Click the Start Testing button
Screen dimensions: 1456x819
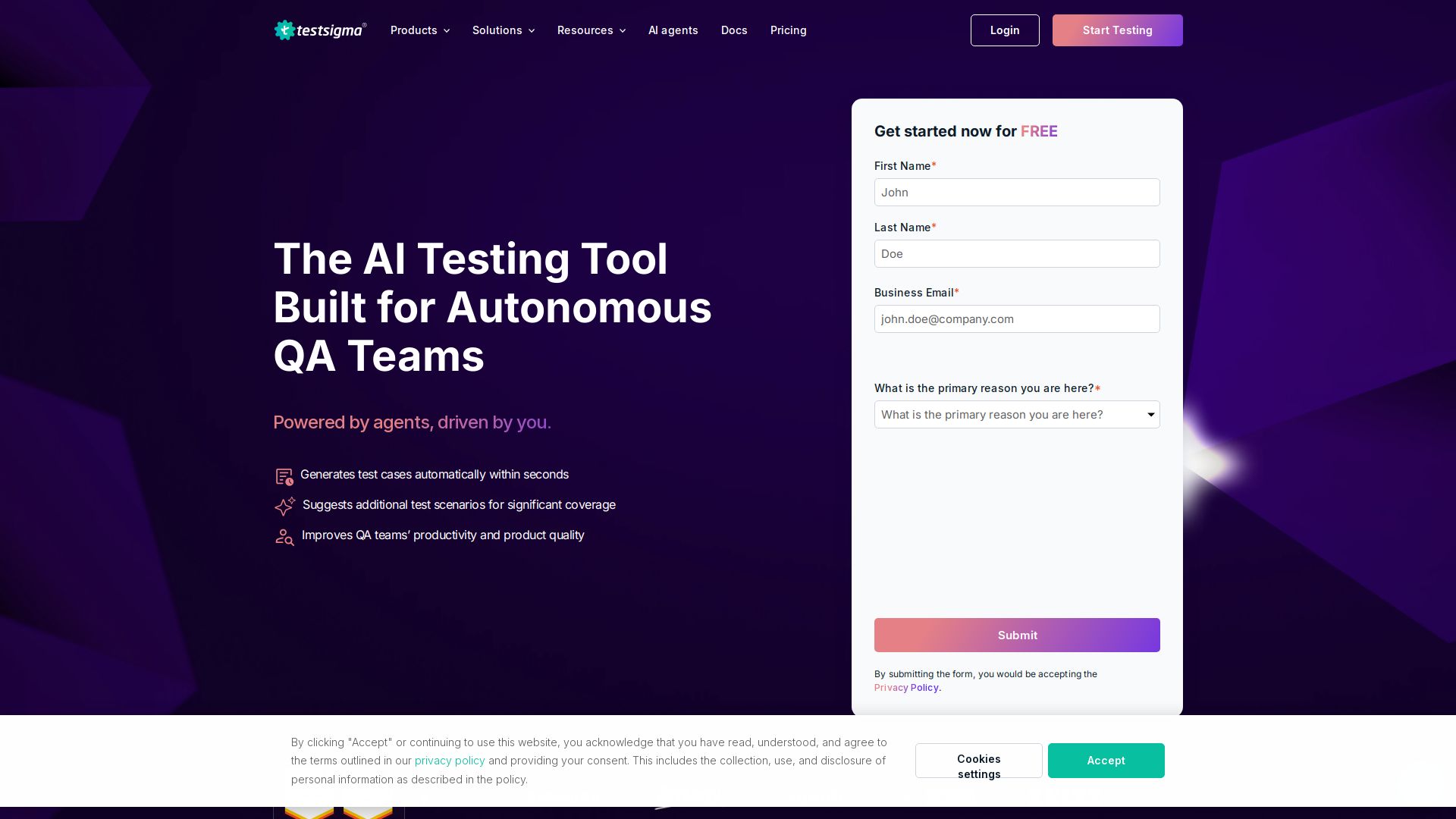tap(1117, 30)
